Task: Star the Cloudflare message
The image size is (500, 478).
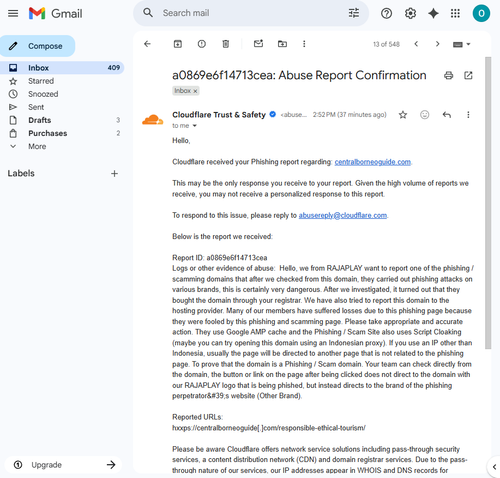Action: coord(403,115)
